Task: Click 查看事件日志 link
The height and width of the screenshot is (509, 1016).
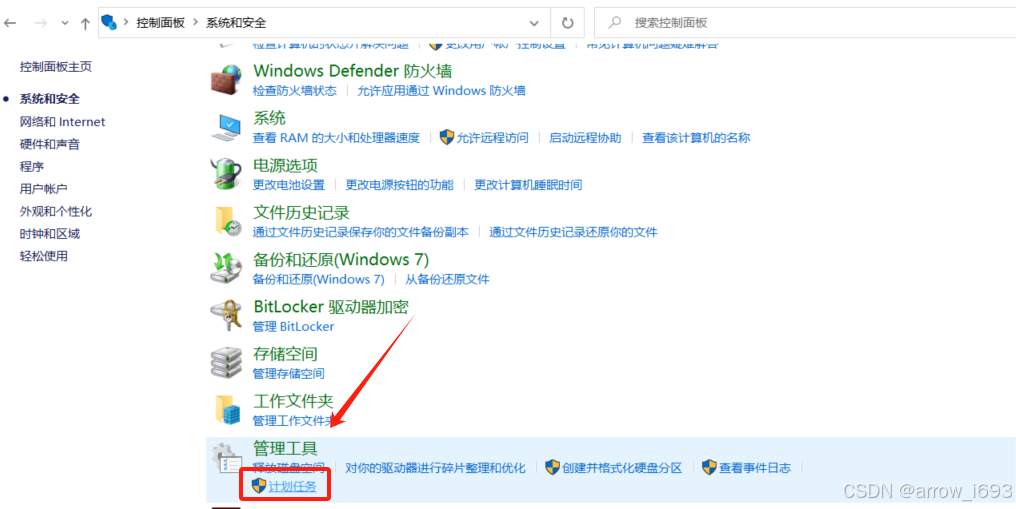Action: coord(756,468)
